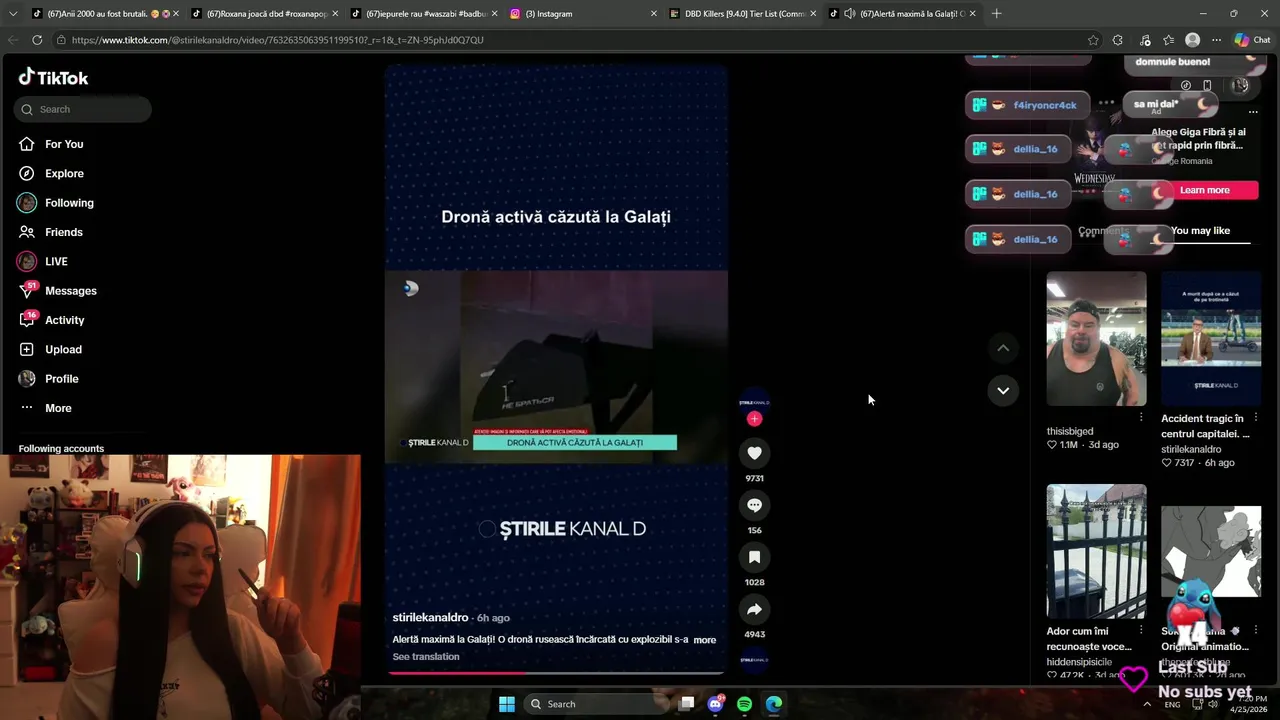Go to next video with down chevron
This screenshot has height=720, width=1280.
[1003, 390]
